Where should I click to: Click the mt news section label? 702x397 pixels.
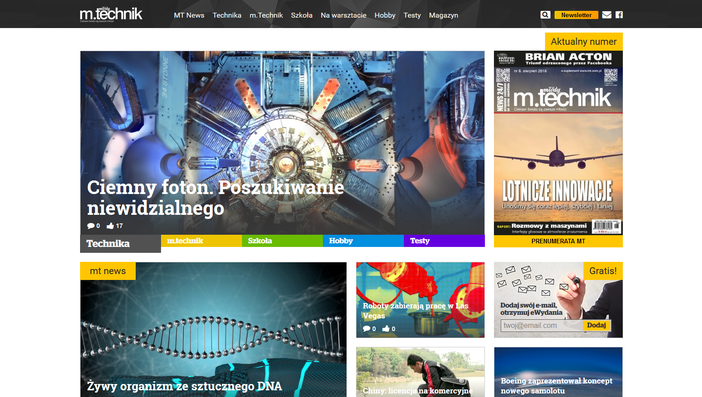coord(108,271)
